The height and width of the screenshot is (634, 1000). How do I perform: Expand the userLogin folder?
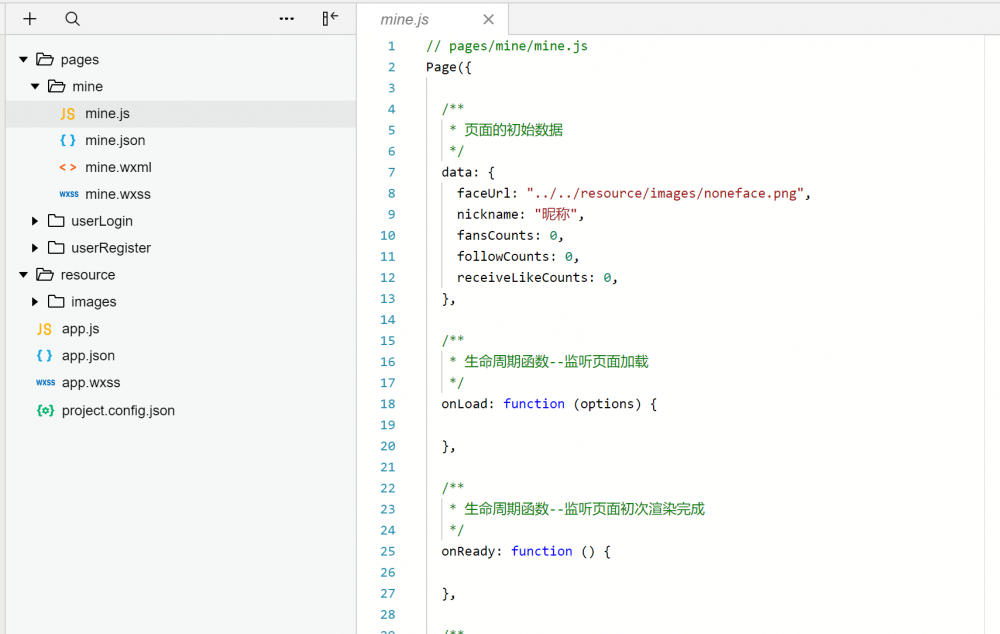(x=35, y=221)
